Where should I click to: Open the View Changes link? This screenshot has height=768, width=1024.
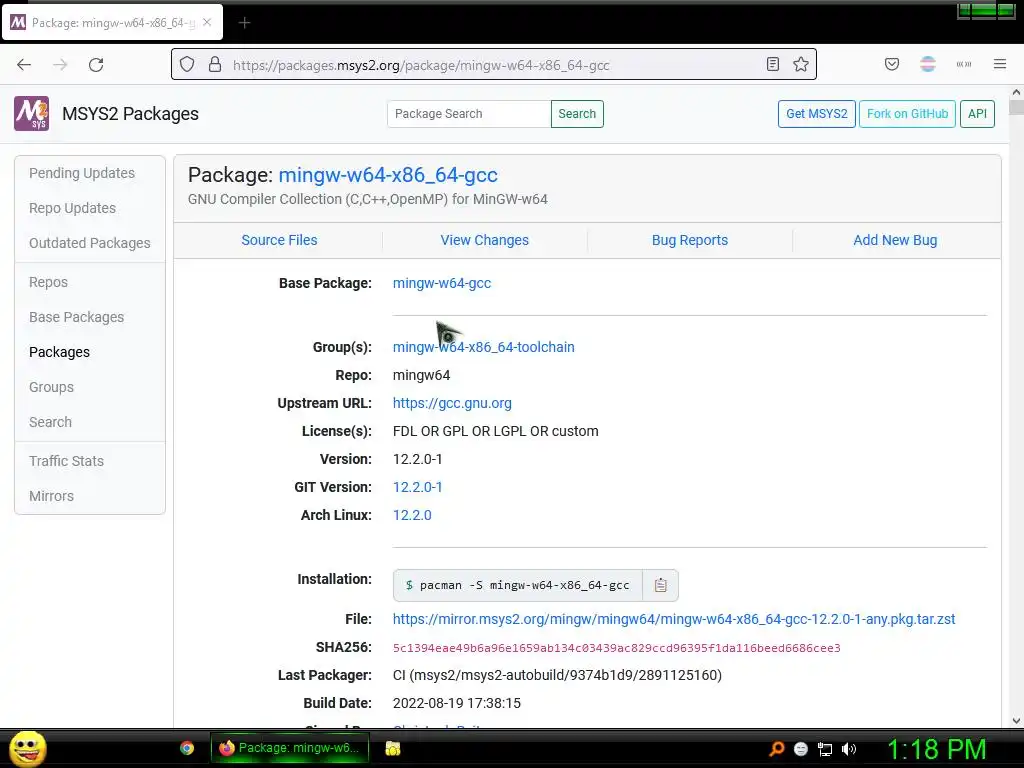coord(485,240)
